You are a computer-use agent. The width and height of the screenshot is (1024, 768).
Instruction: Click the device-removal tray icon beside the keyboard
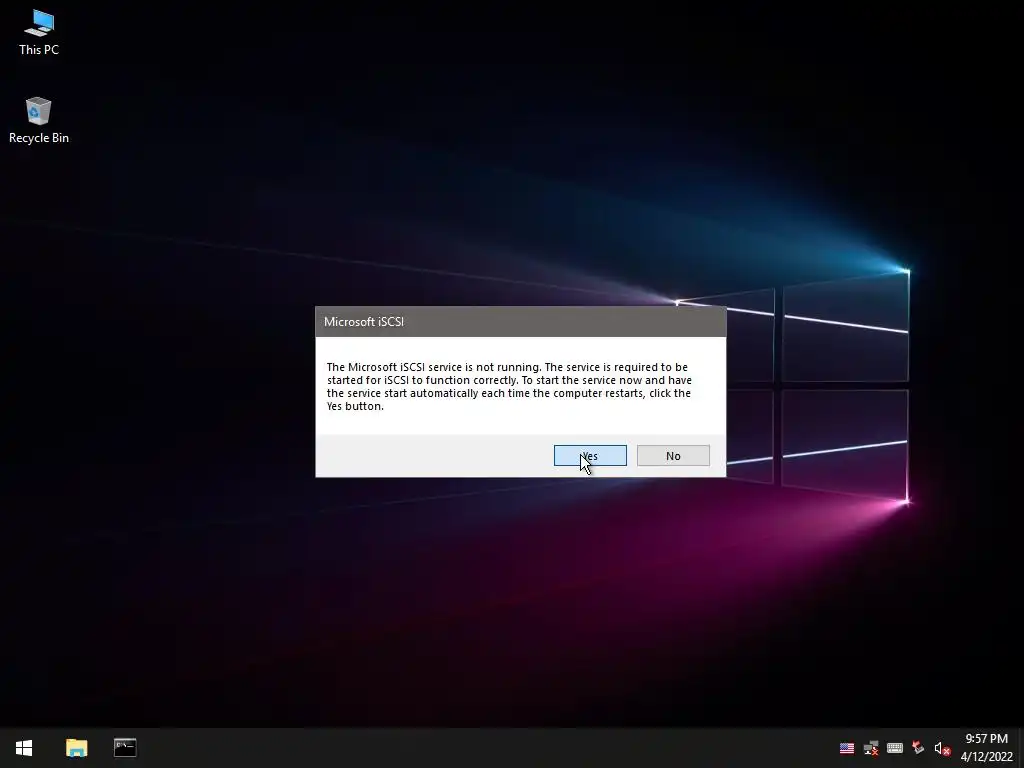918,748
